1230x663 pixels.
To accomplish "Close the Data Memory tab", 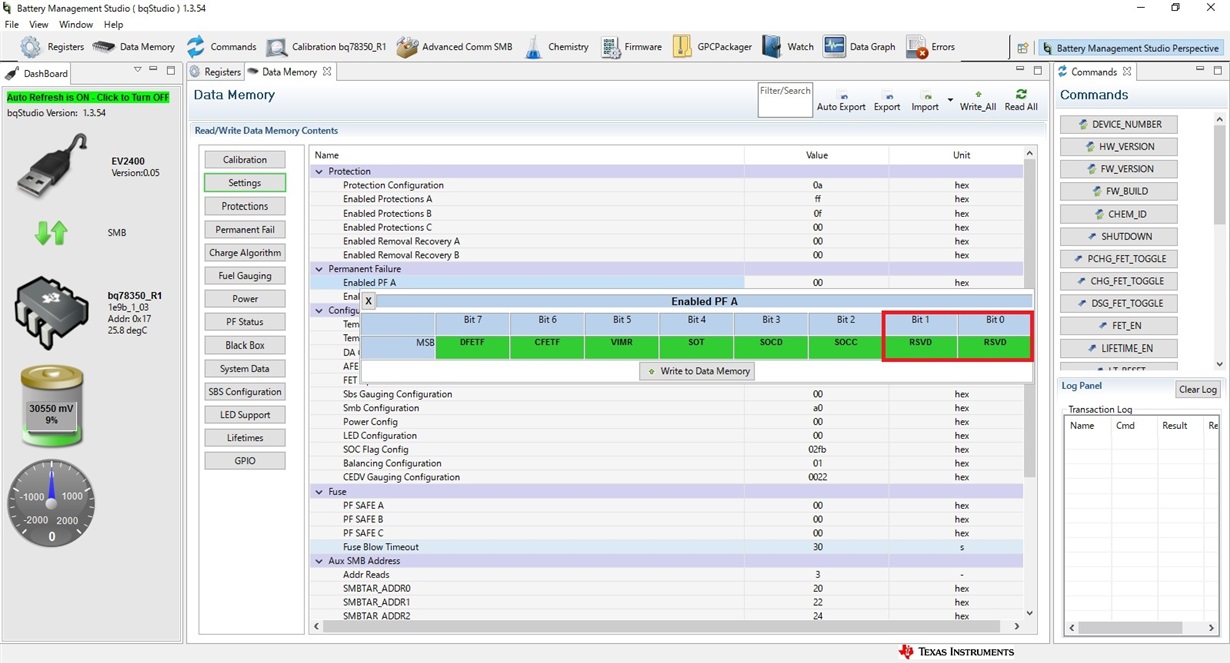I will coord(327,72).
